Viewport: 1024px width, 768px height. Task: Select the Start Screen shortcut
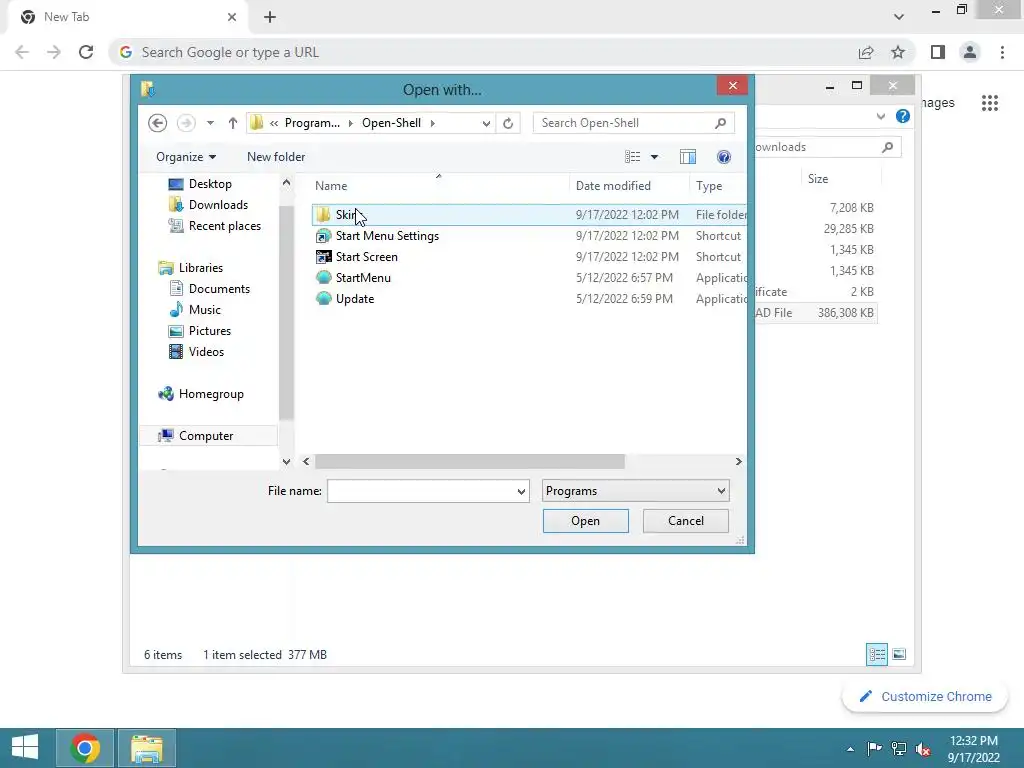coord(366,257)
